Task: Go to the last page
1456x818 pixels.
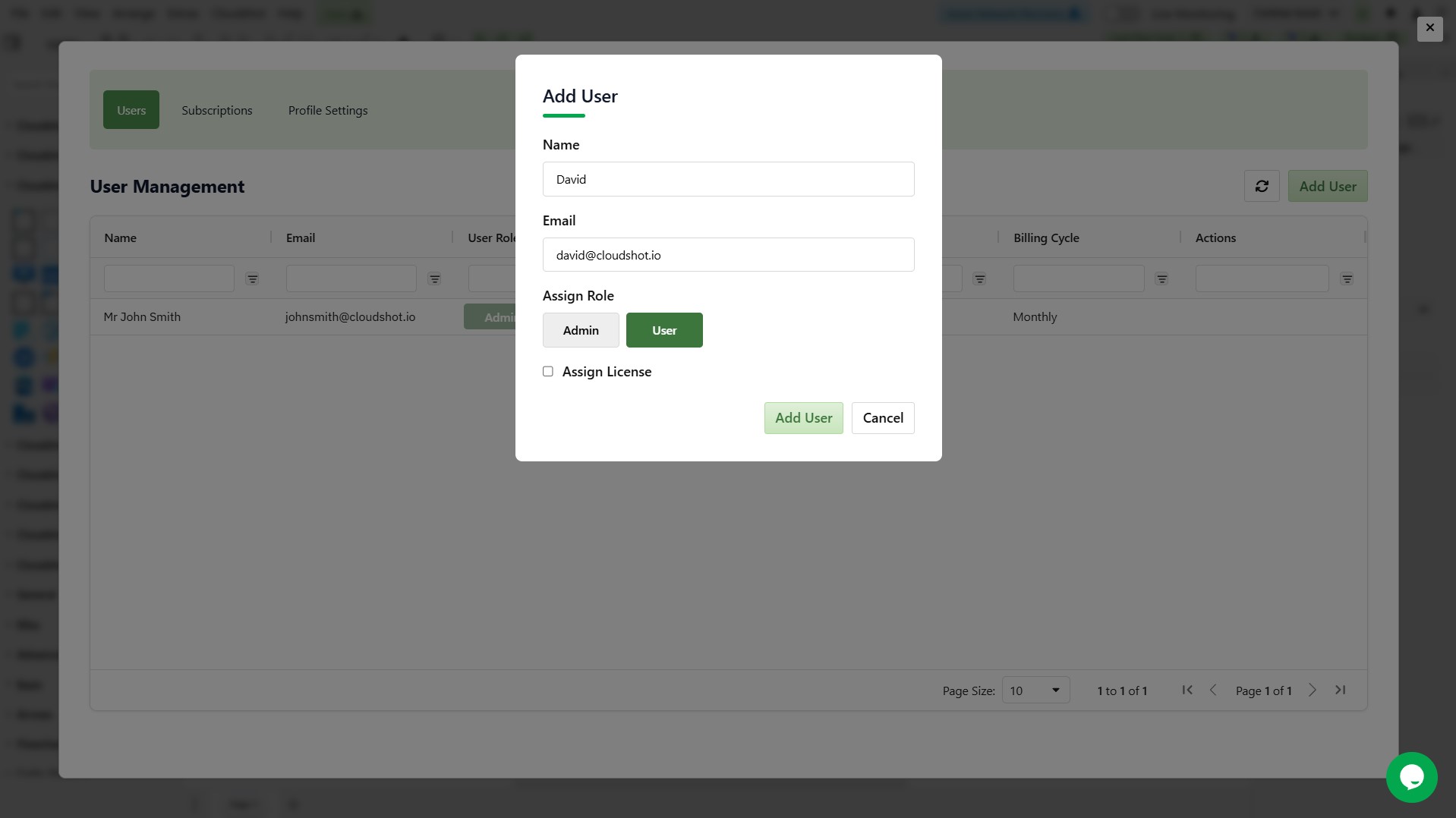Action: tap(1341, 690)
